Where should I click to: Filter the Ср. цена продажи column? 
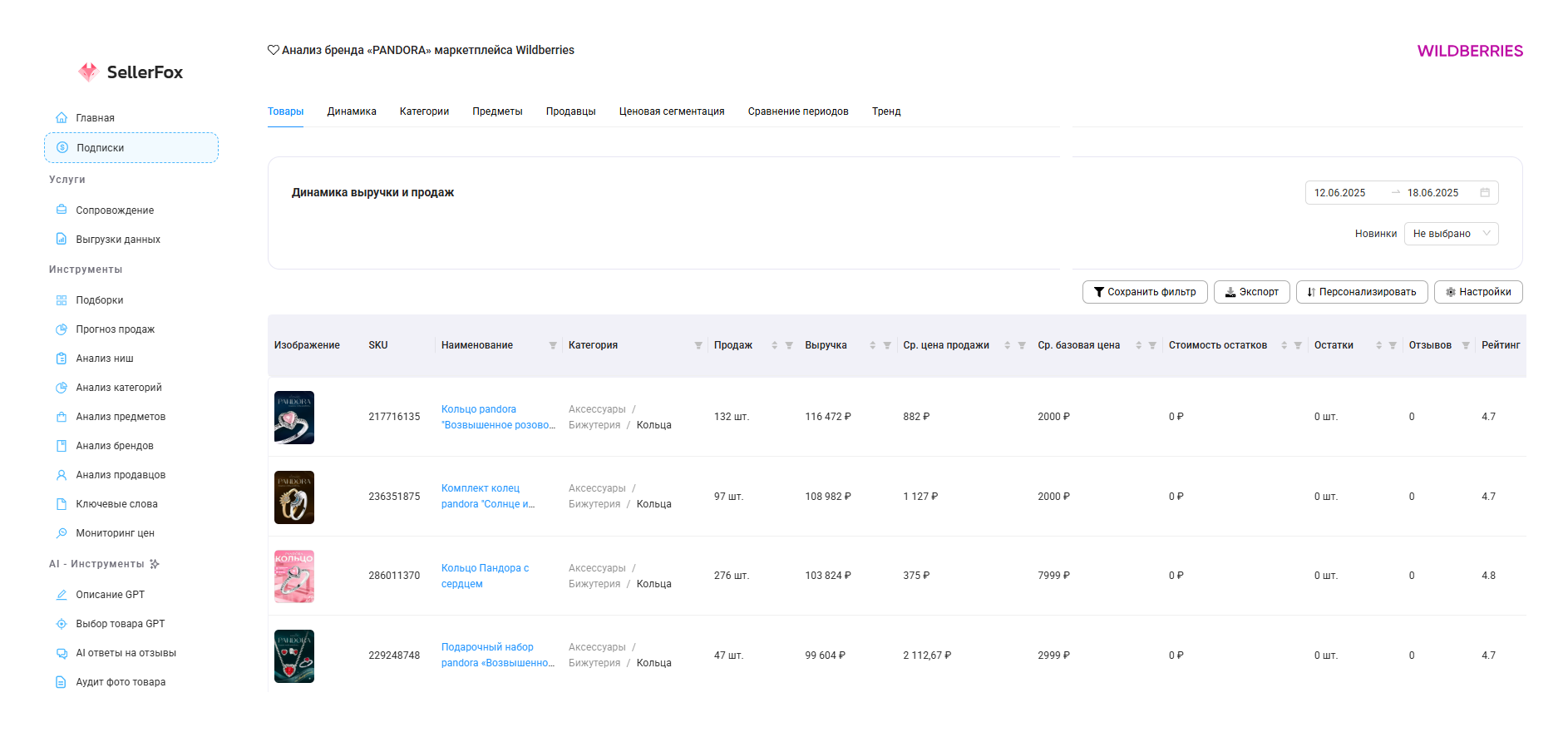(1022, 345)
